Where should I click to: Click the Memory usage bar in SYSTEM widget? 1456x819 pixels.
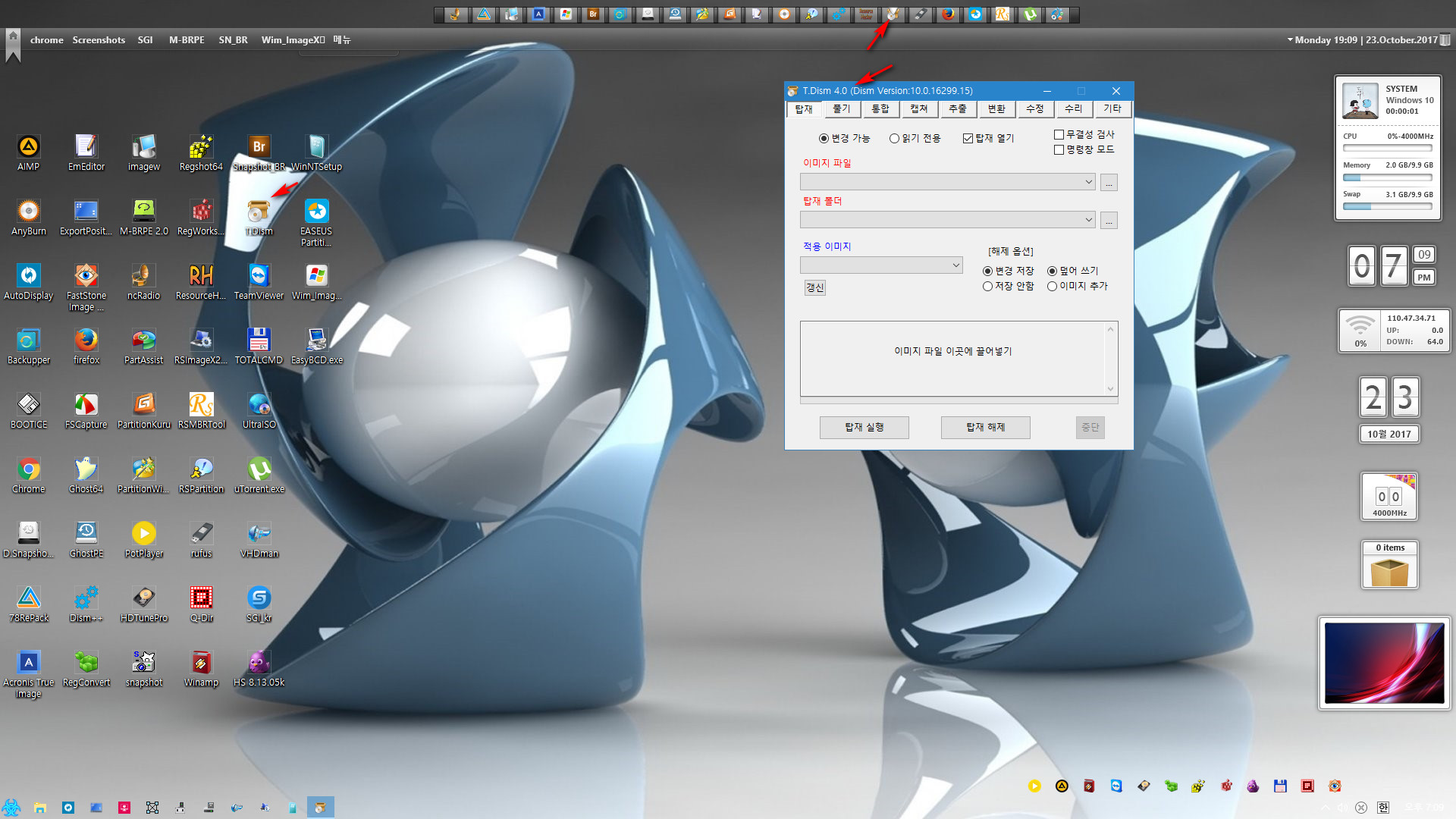1388,178
